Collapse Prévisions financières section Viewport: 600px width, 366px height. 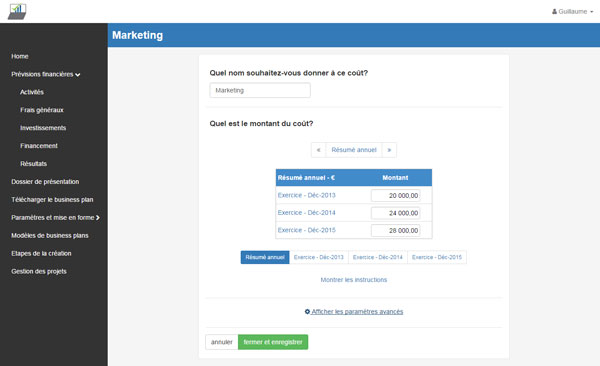click(46, 74)
